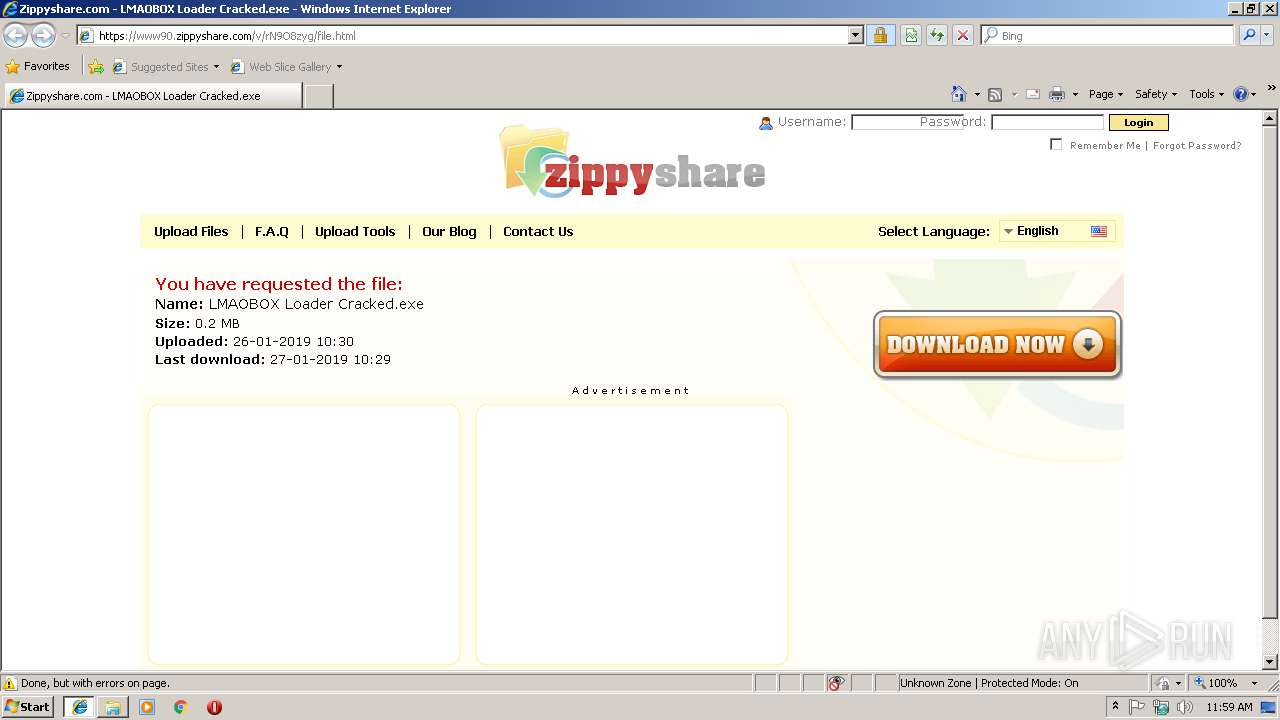Viewport: 1280px width, 720px height.
Task: Expand the toolbar overflow chevron
Action: pyautogui.click(x=1271, y=89)
